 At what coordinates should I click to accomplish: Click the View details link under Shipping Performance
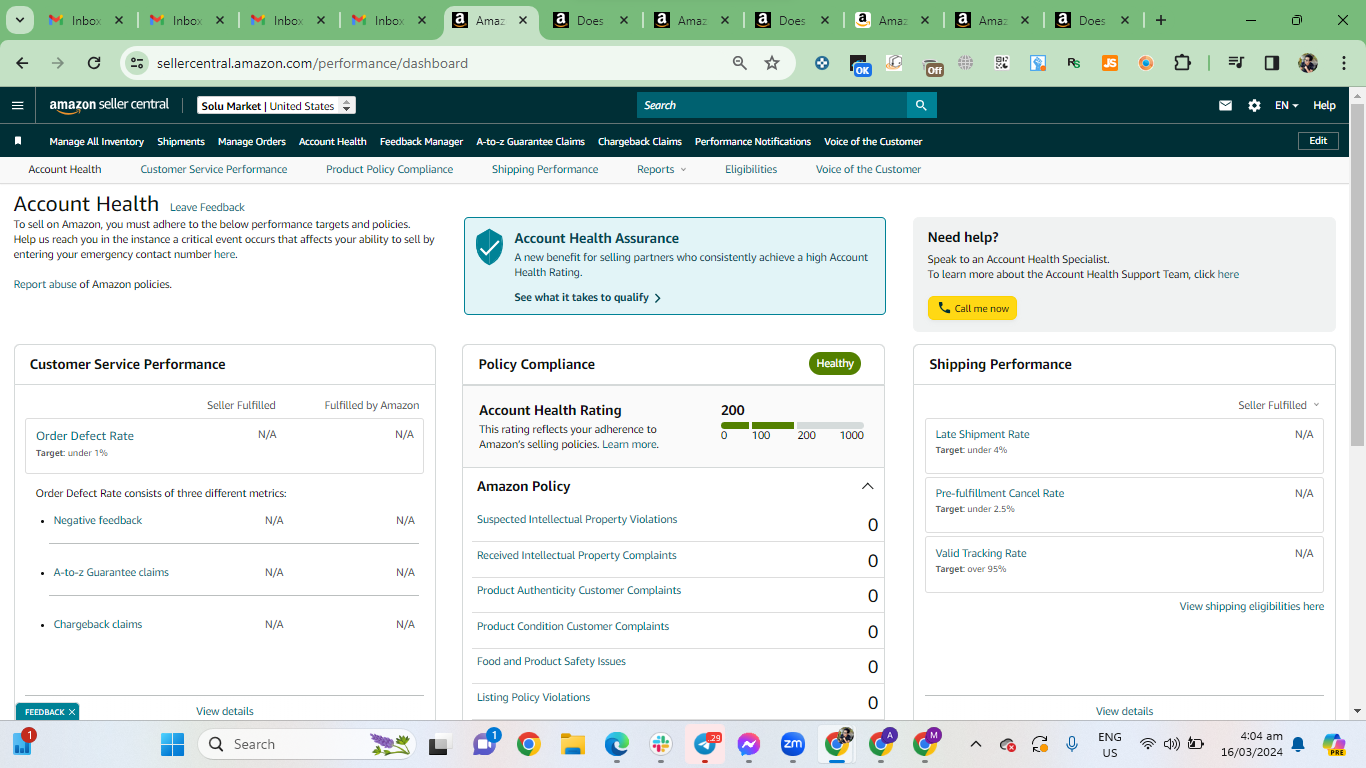[1124, 711]
